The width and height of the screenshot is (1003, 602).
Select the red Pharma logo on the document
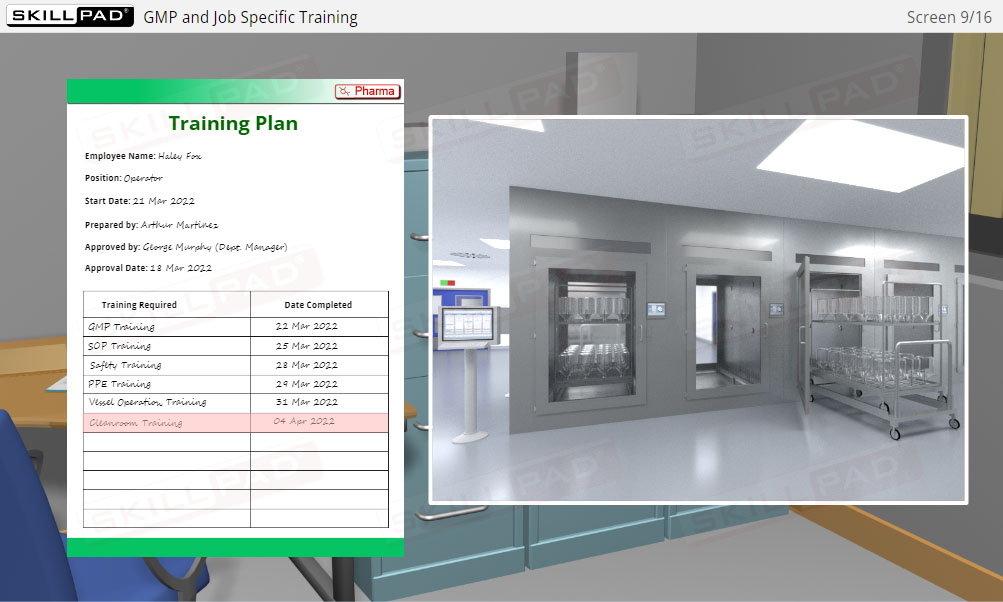[368, 91]
